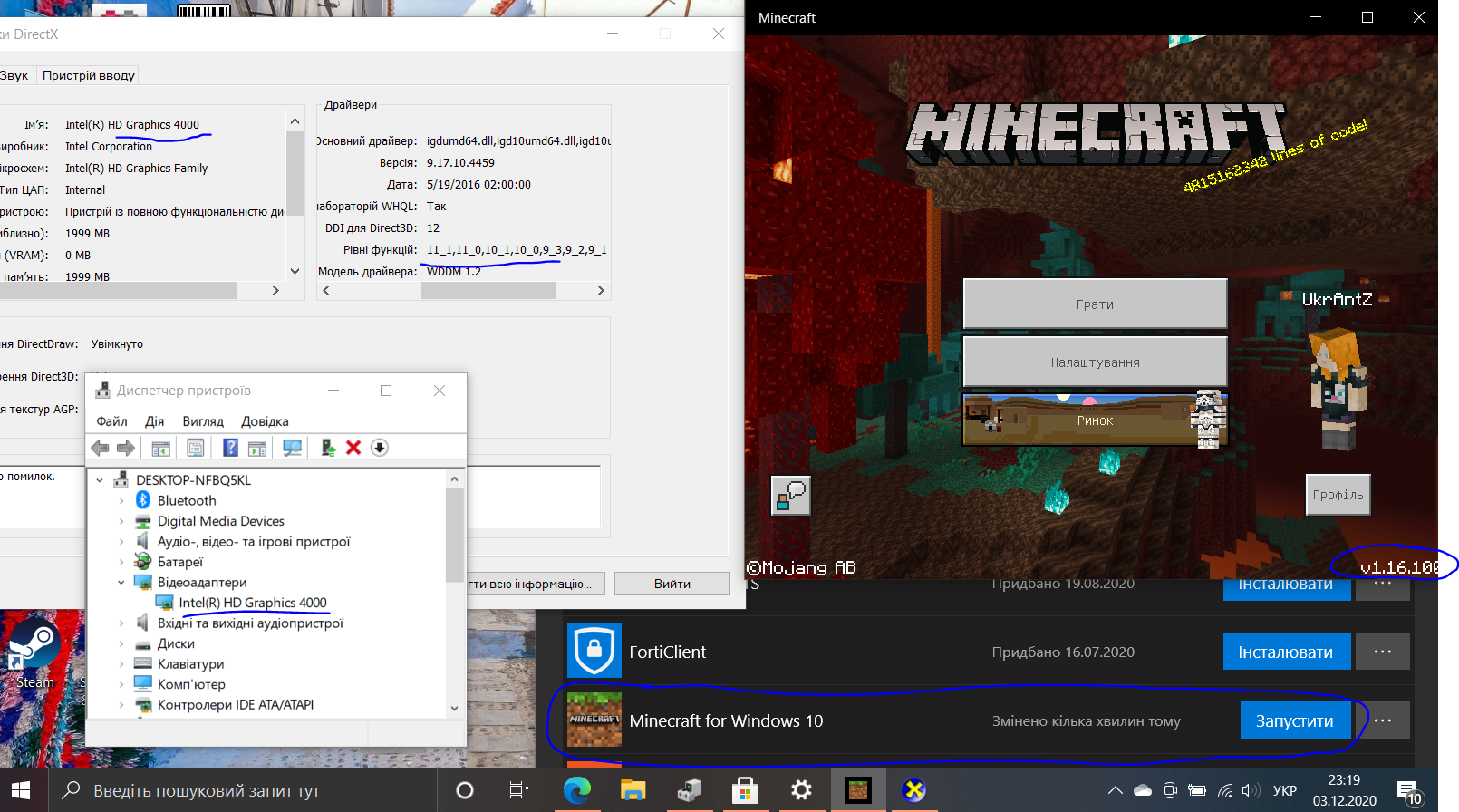The image size is (1459, 812).
Task: Go back in Device Manager toolbar
Action: click(101, 448)
